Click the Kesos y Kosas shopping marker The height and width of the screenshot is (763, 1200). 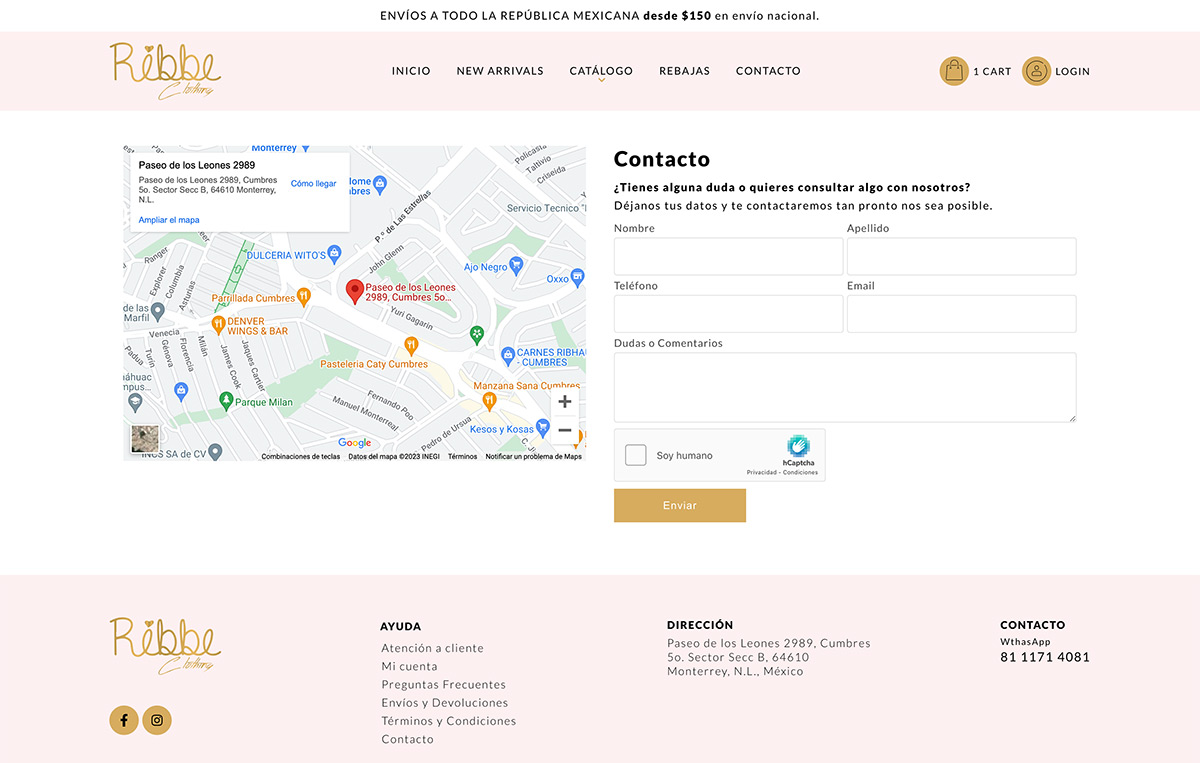pos(543,428)
